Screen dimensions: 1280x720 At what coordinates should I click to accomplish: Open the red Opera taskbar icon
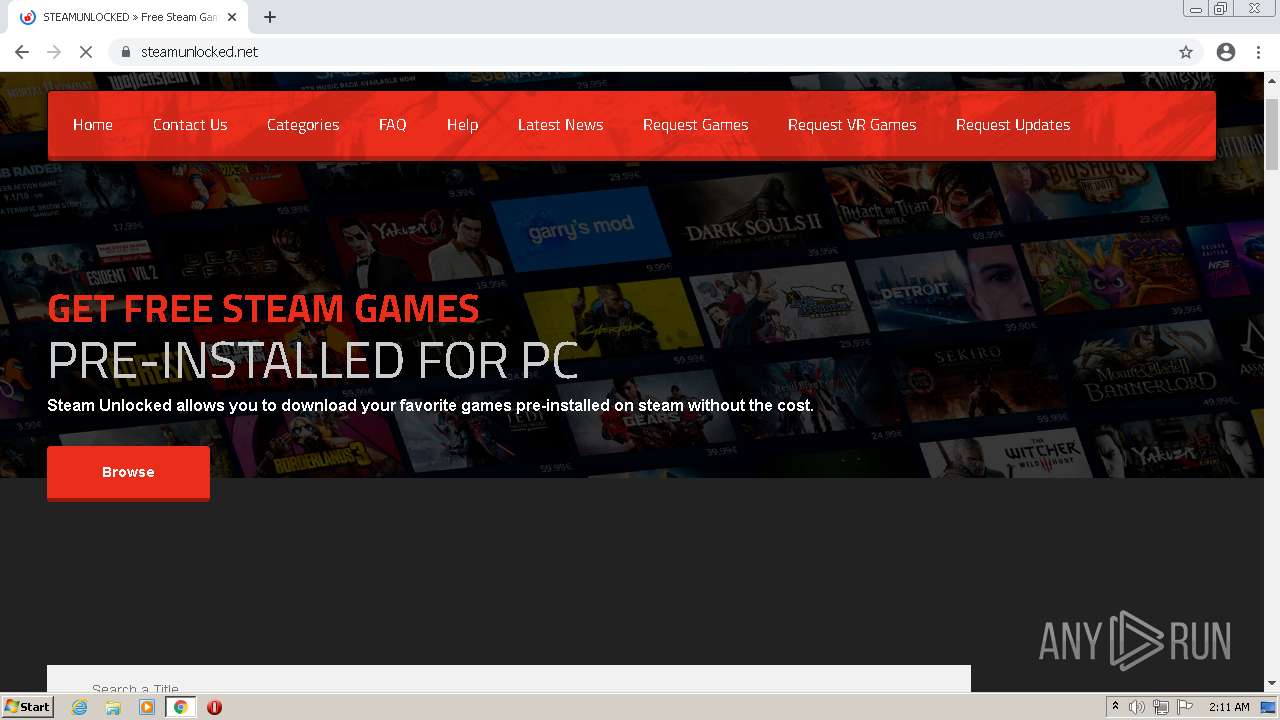click(214, 707)
